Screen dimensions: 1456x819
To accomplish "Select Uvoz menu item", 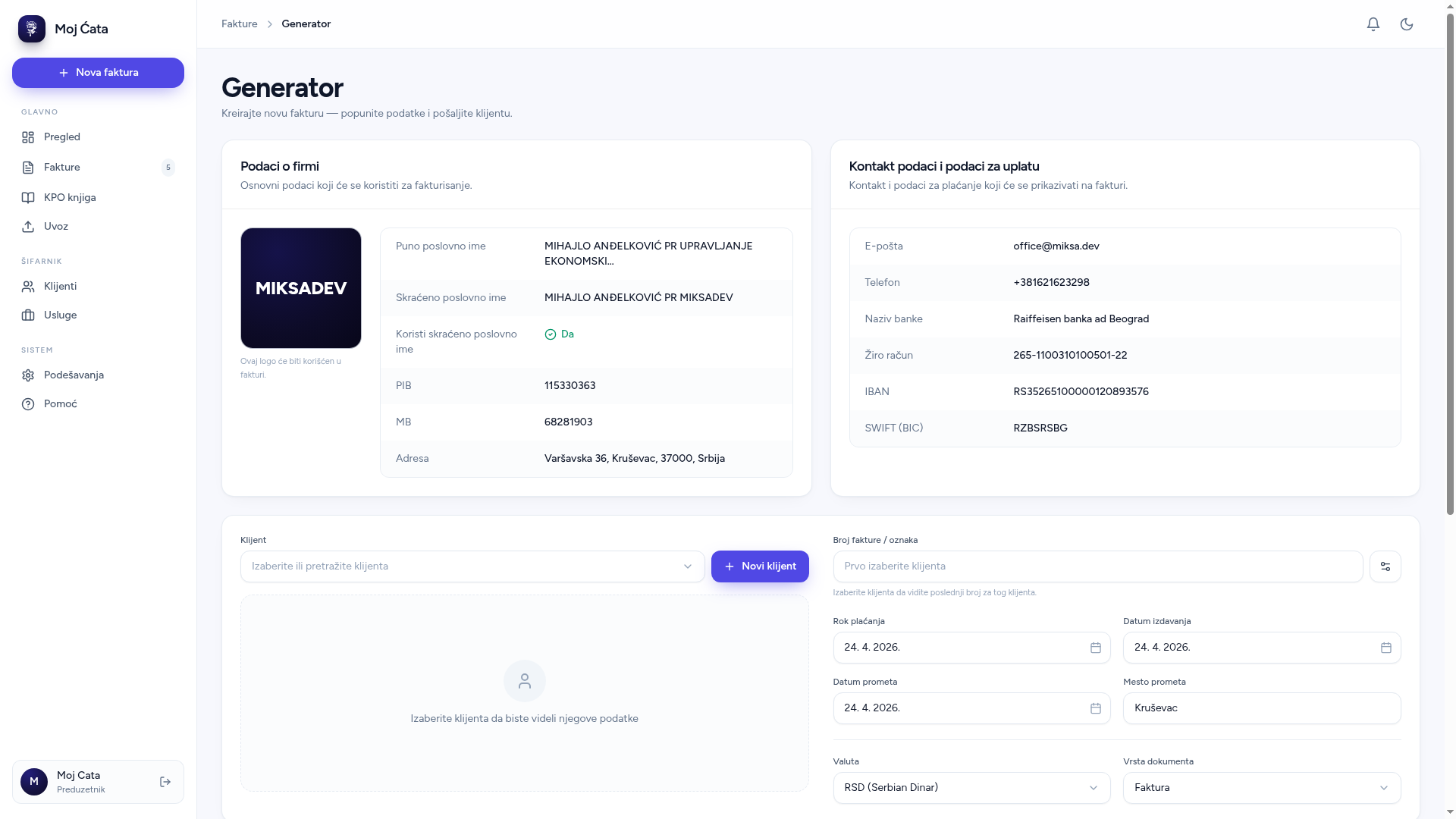I will (98, 227).
